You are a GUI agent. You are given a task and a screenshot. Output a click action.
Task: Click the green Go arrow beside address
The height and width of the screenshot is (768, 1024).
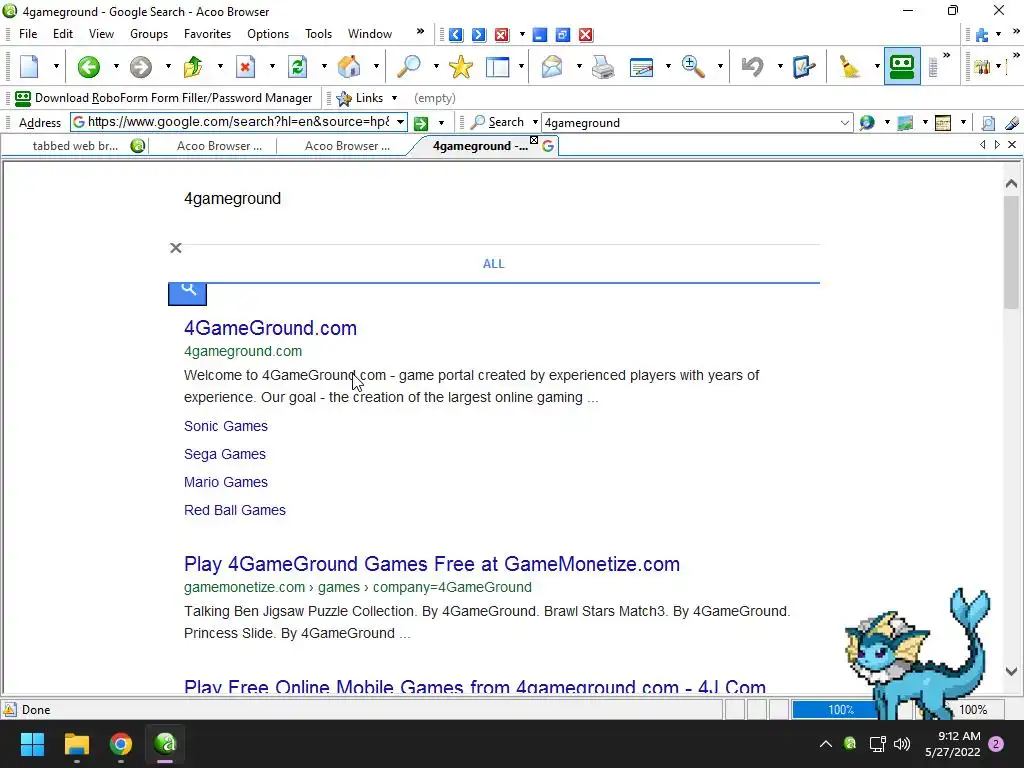(x=421, y=123)
